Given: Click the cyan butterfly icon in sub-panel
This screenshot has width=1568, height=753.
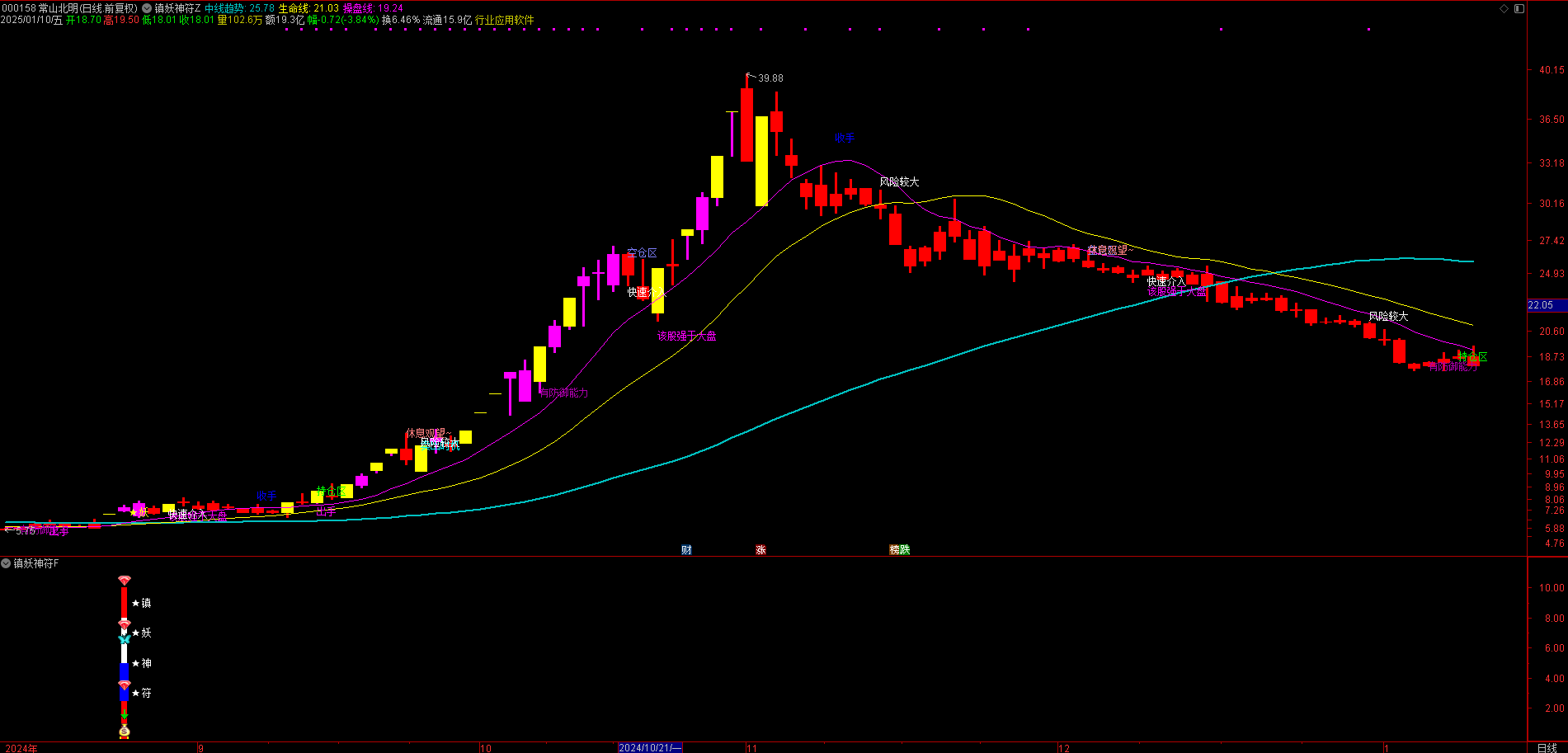Looking at the screenshot, I should (125, 639).
